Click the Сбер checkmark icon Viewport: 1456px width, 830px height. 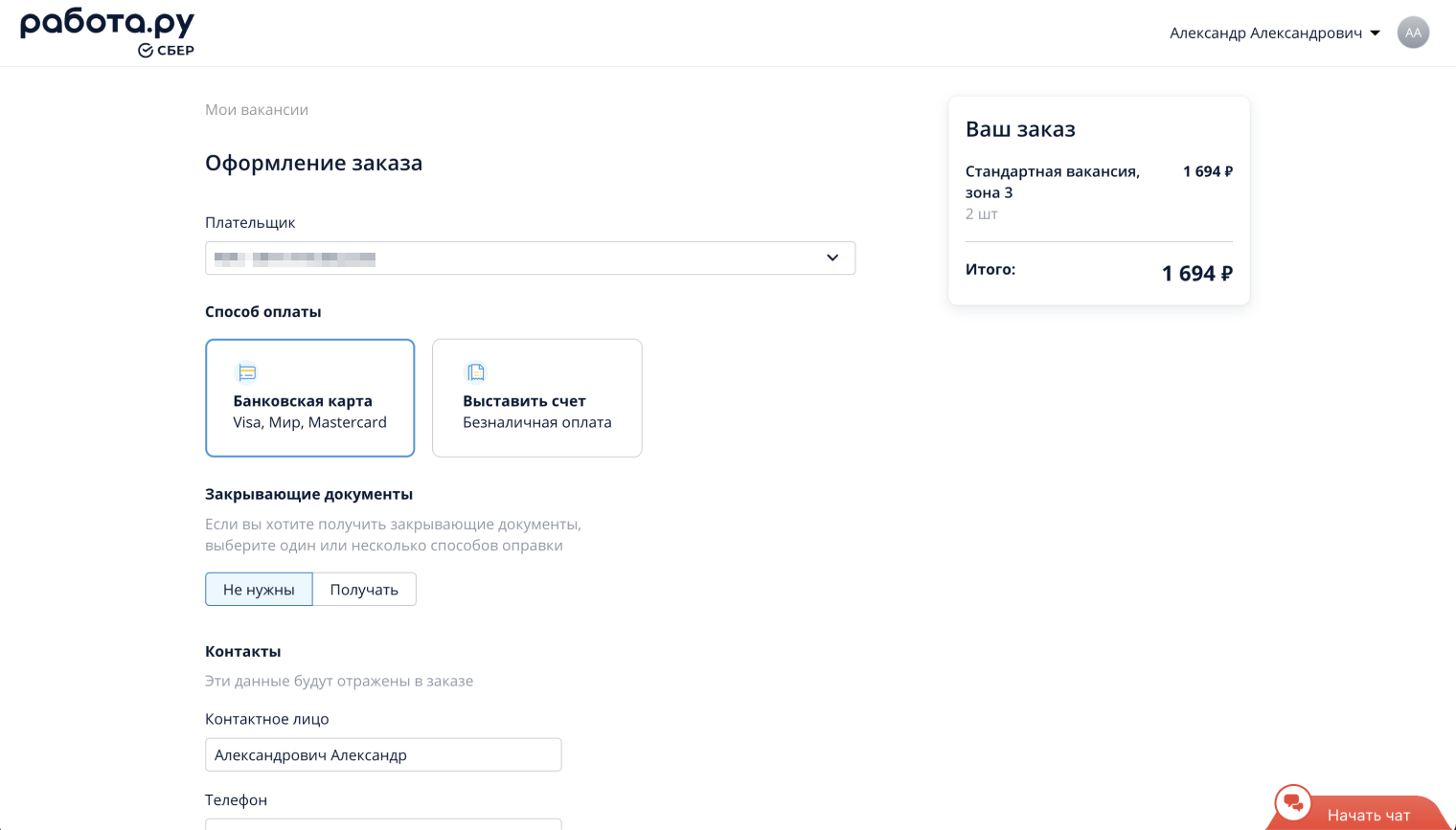146,51
